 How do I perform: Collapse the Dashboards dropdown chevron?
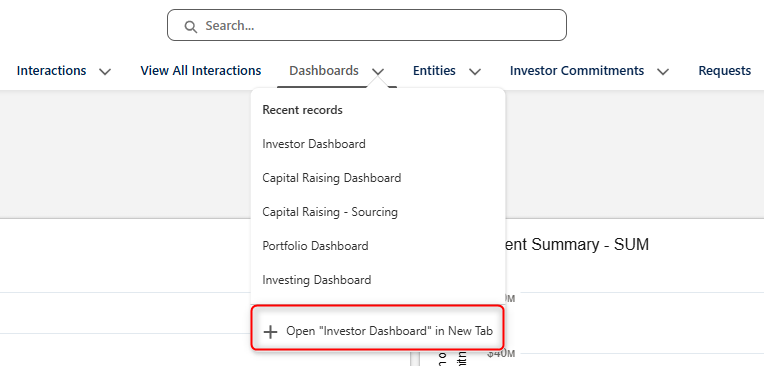point(378,72)
